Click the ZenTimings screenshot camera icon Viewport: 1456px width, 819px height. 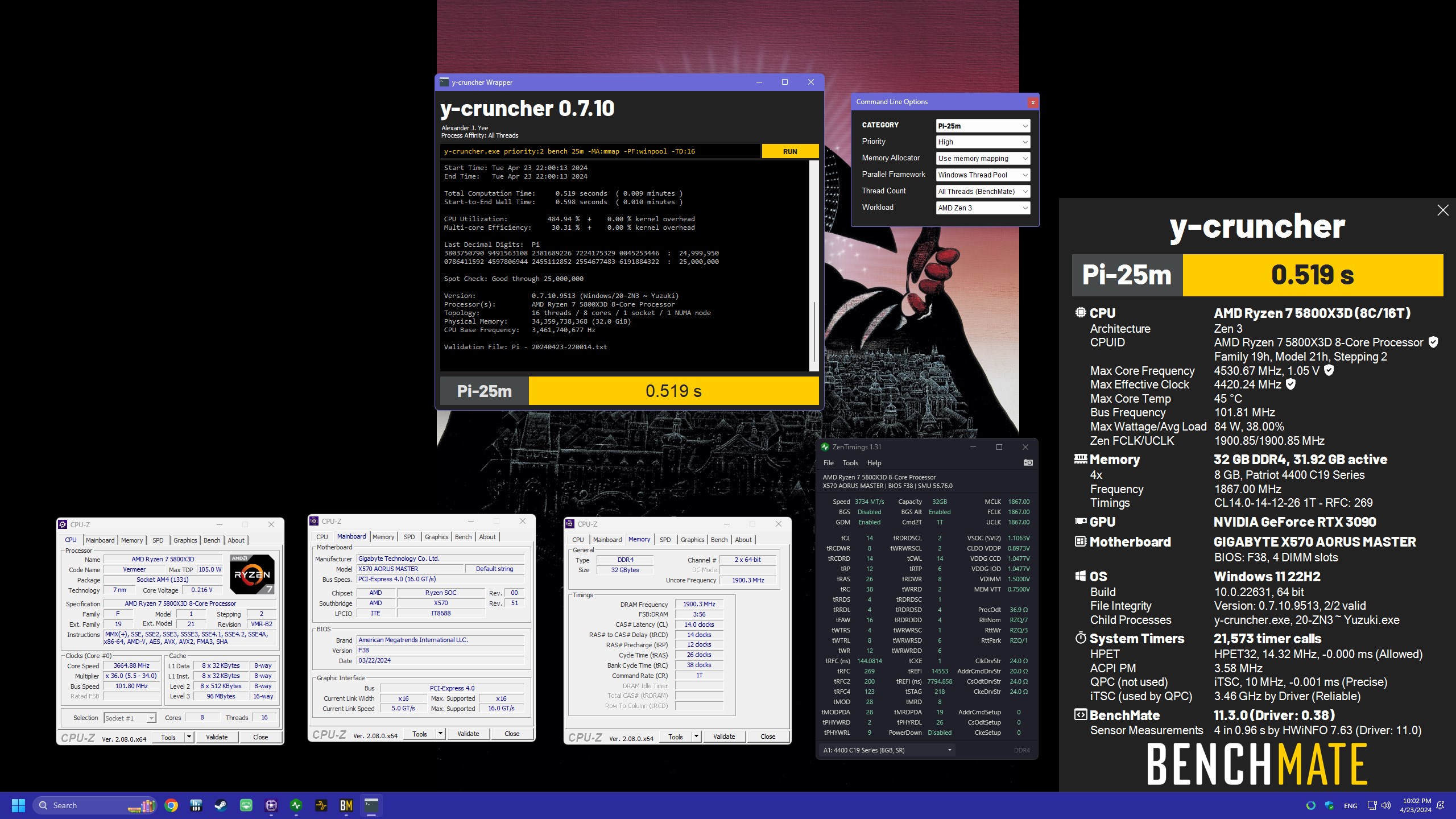point(1028,463)
